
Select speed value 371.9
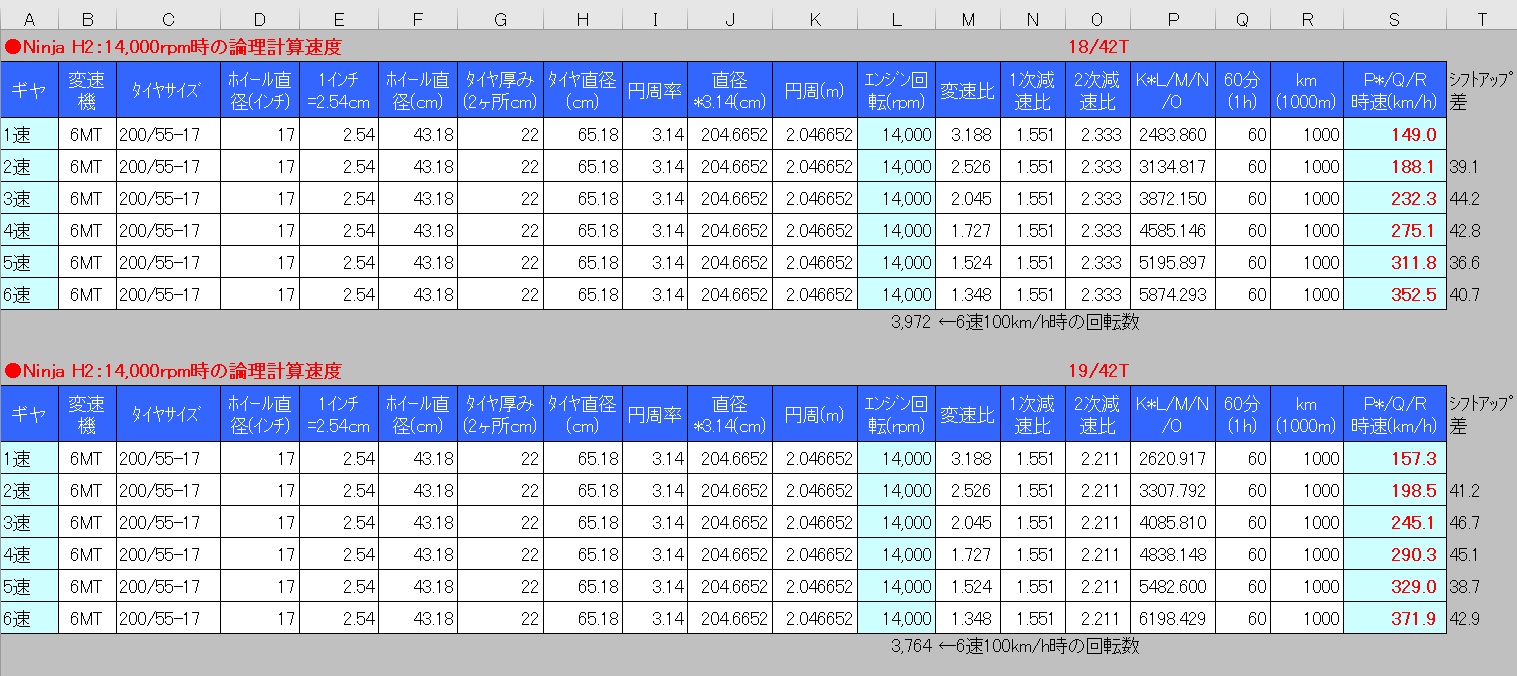[1395, 618]
